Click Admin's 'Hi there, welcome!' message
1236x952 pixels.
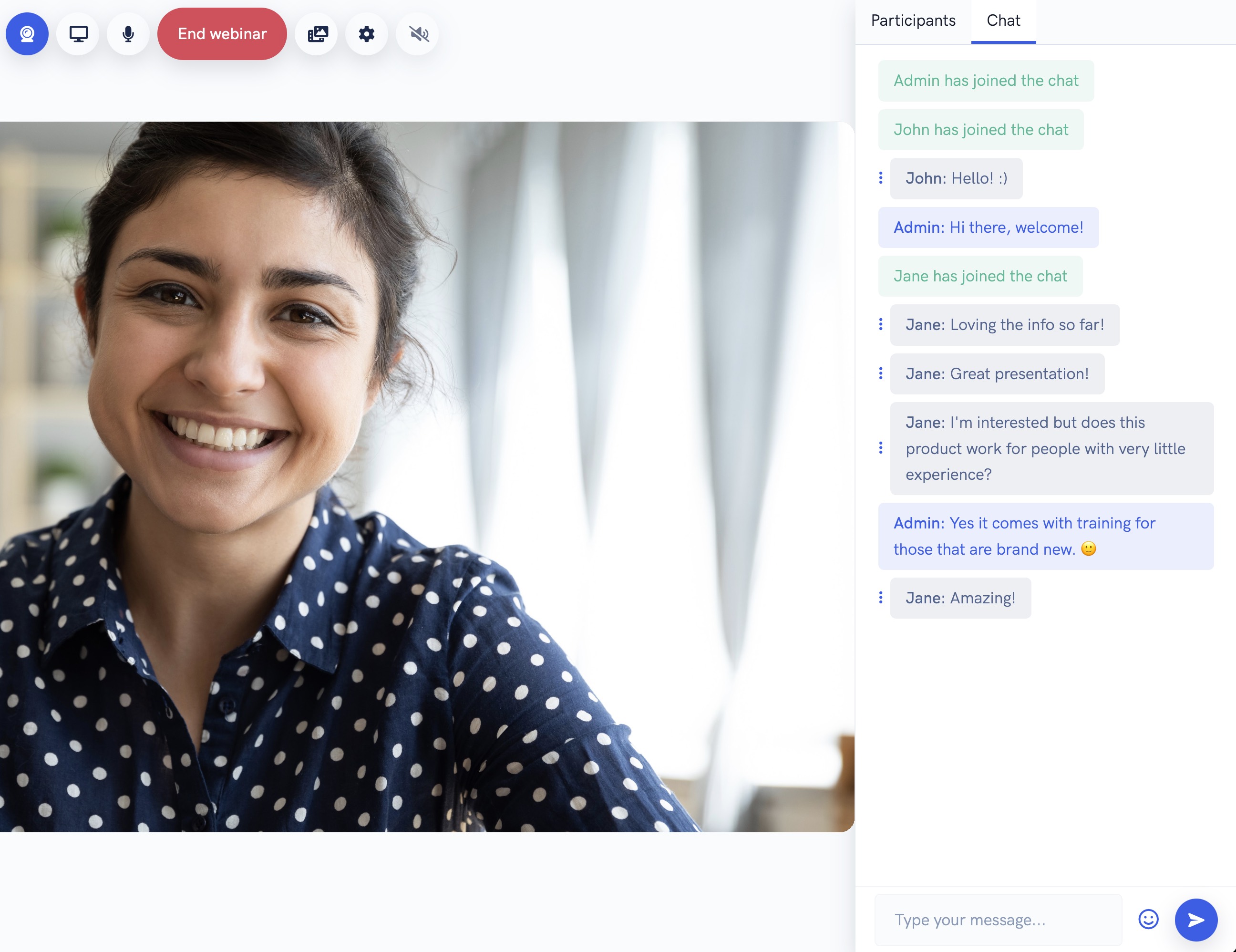(x=988, y=228)
